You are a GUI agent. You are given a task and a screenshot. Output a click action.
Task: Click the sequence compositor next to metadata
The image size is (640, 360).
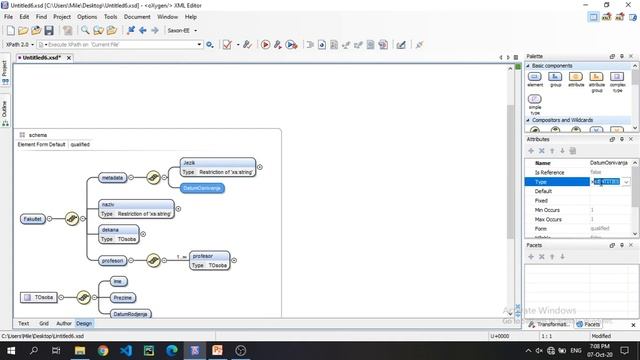pos(153,178)
